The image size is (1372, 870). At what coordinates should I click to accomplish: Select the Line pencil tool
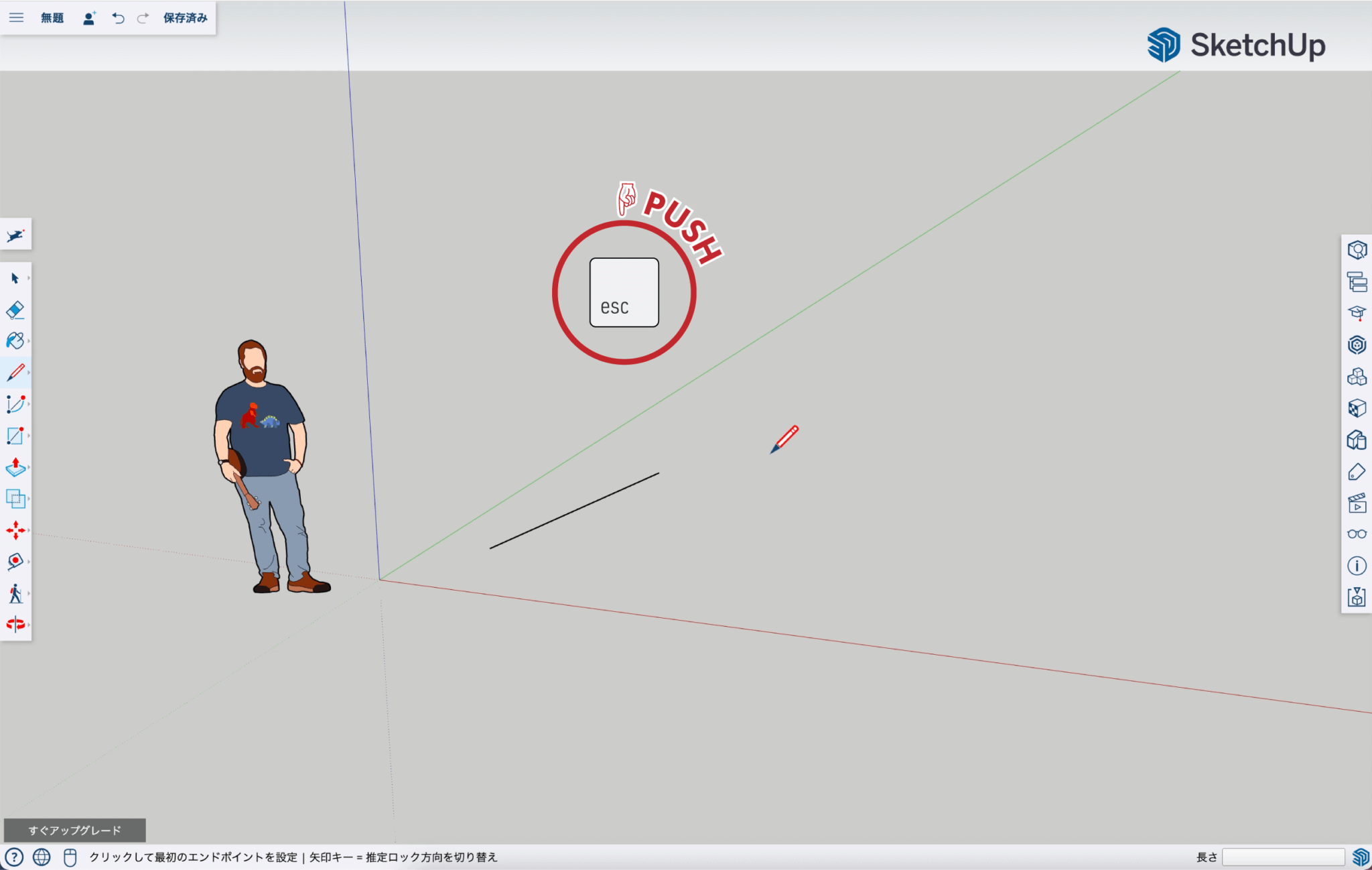[15, 373]
